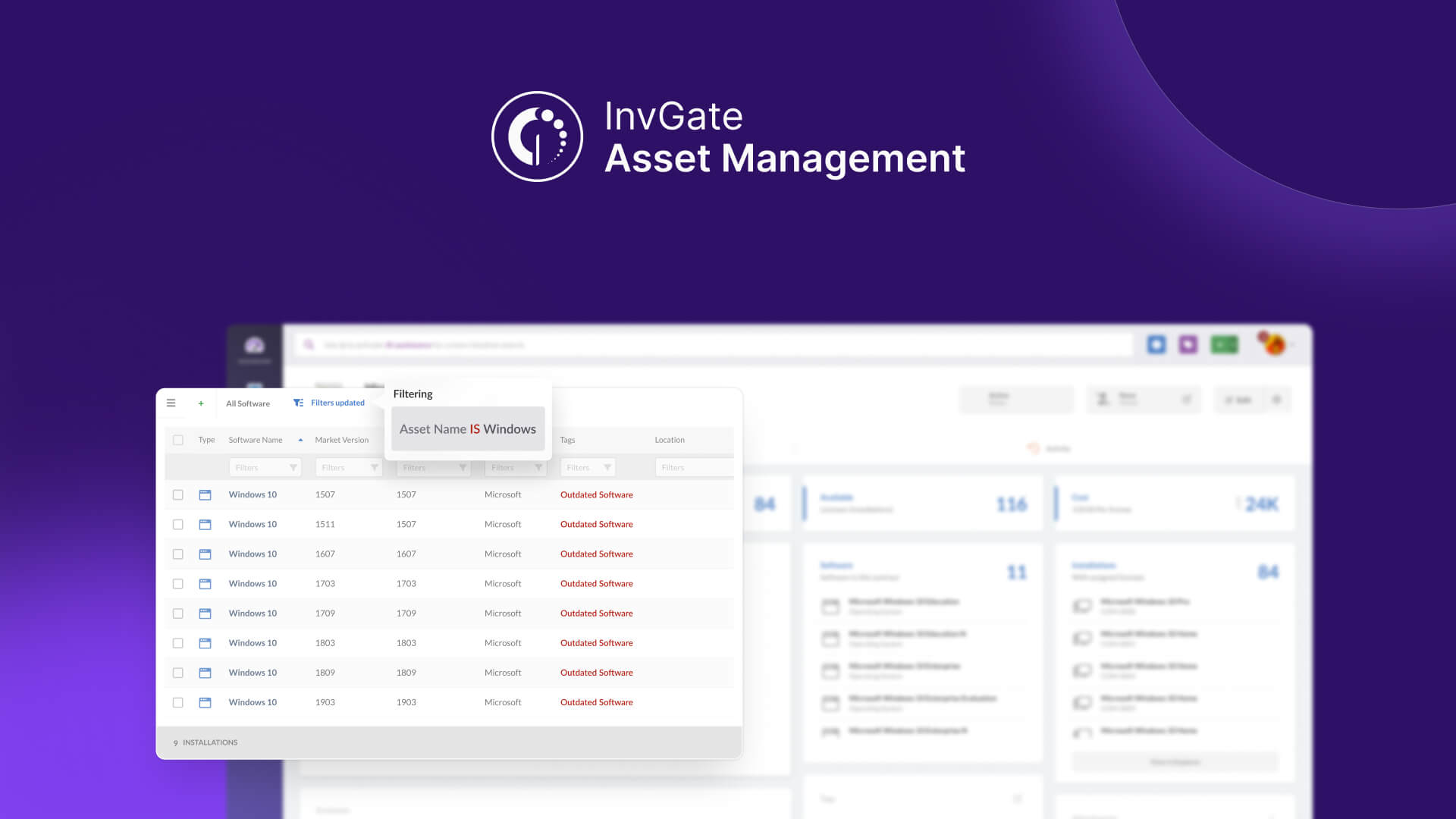The image size is (1456, 819).
Task: Open the Software Name column filter funnel
Action: click(x=293, y=468)
